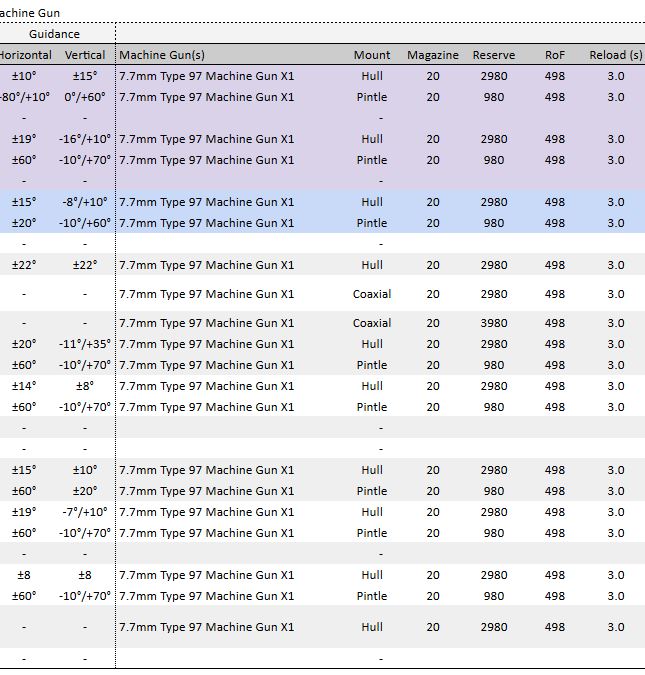The image size is (645, 675).
Task: Select horizontal ±20° beside -11°/+35°
Action: pos(24,344)
